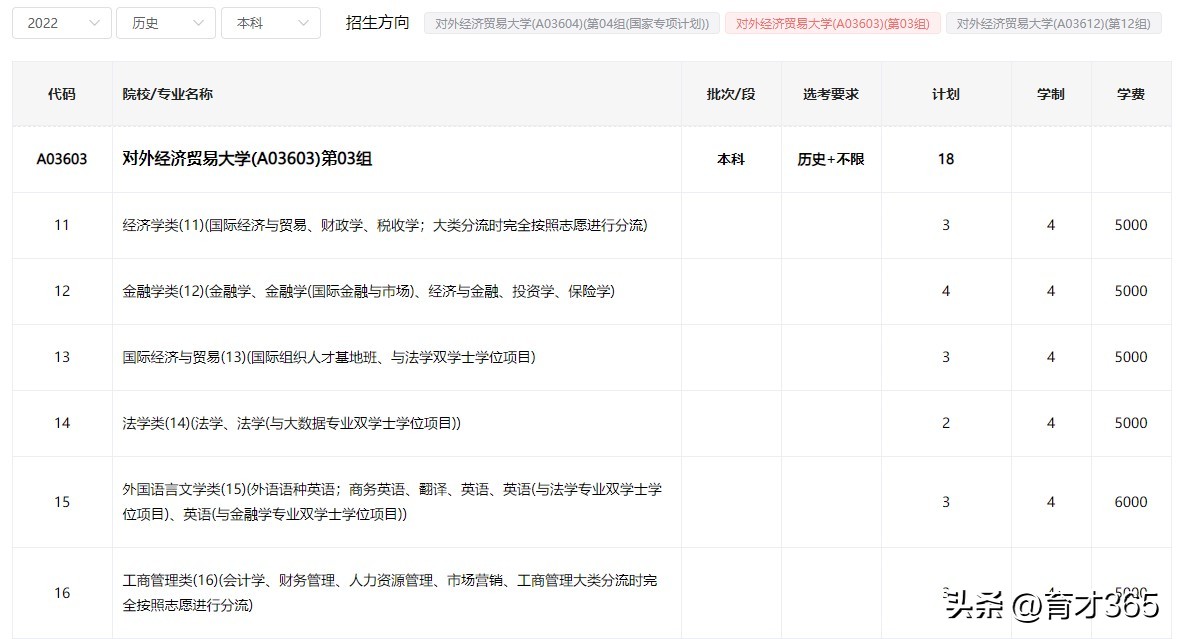Open the 经济学类(11) major row

click(x=383, y=225)
